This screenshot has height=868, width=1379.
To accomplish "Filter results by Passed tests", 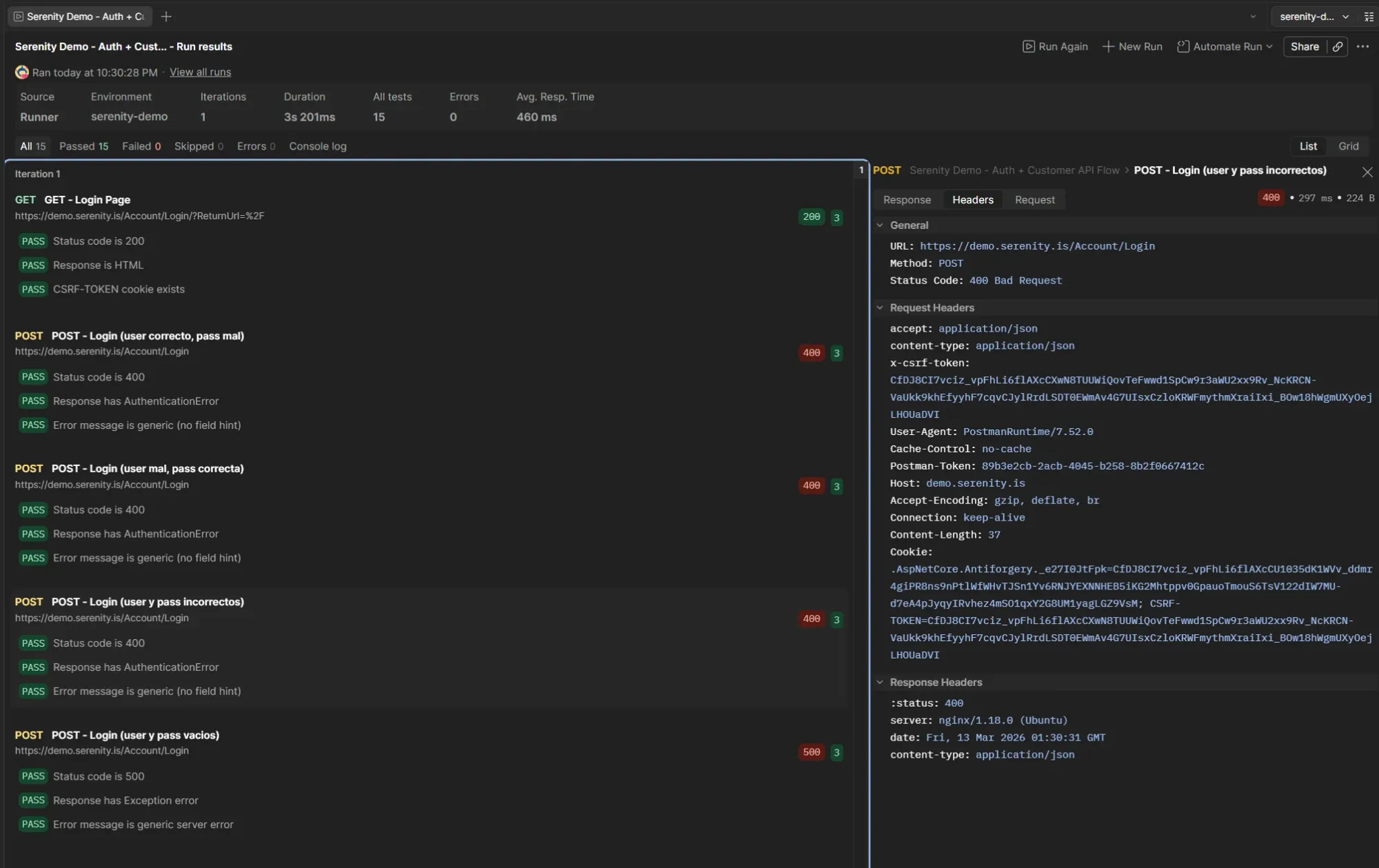I will click(x=83, y=145).
